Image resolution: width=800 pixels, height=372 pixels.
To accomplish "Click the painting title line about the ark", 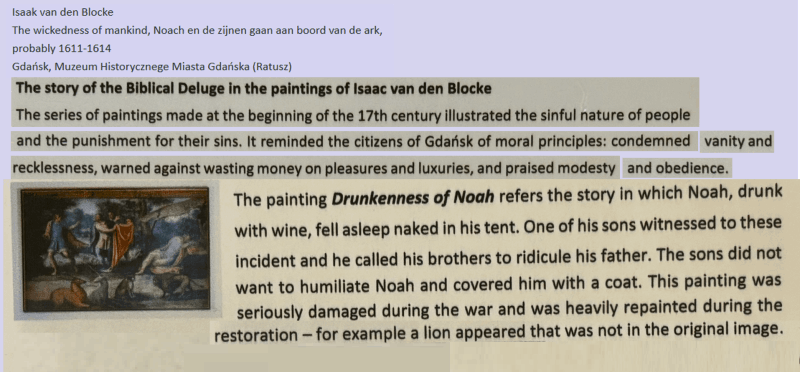I will tap(197, 30).
